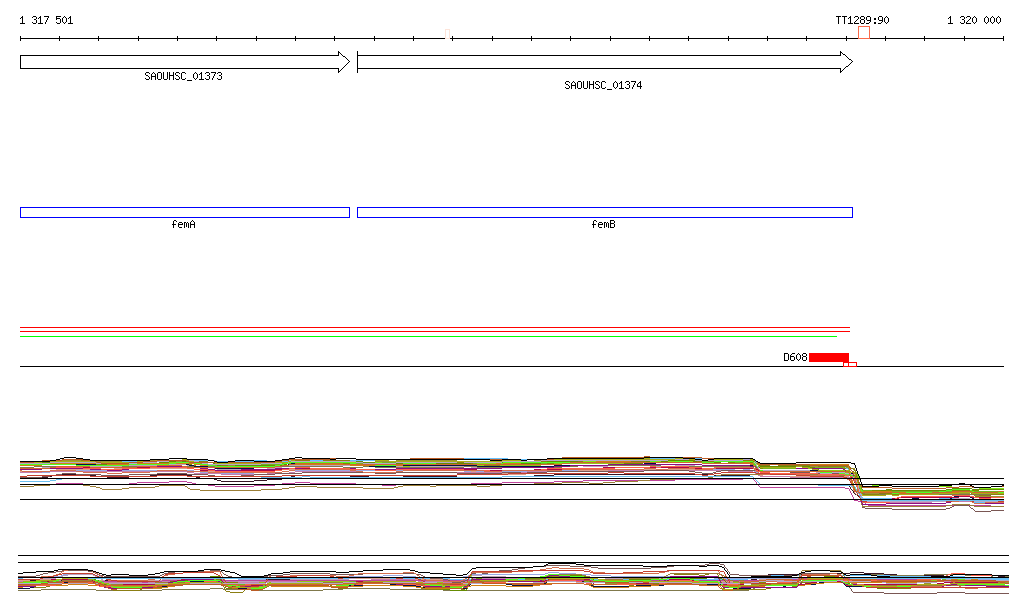Click the D608 text label
The width and height of the screenshot is (1024, 611).
pos(795,357)
